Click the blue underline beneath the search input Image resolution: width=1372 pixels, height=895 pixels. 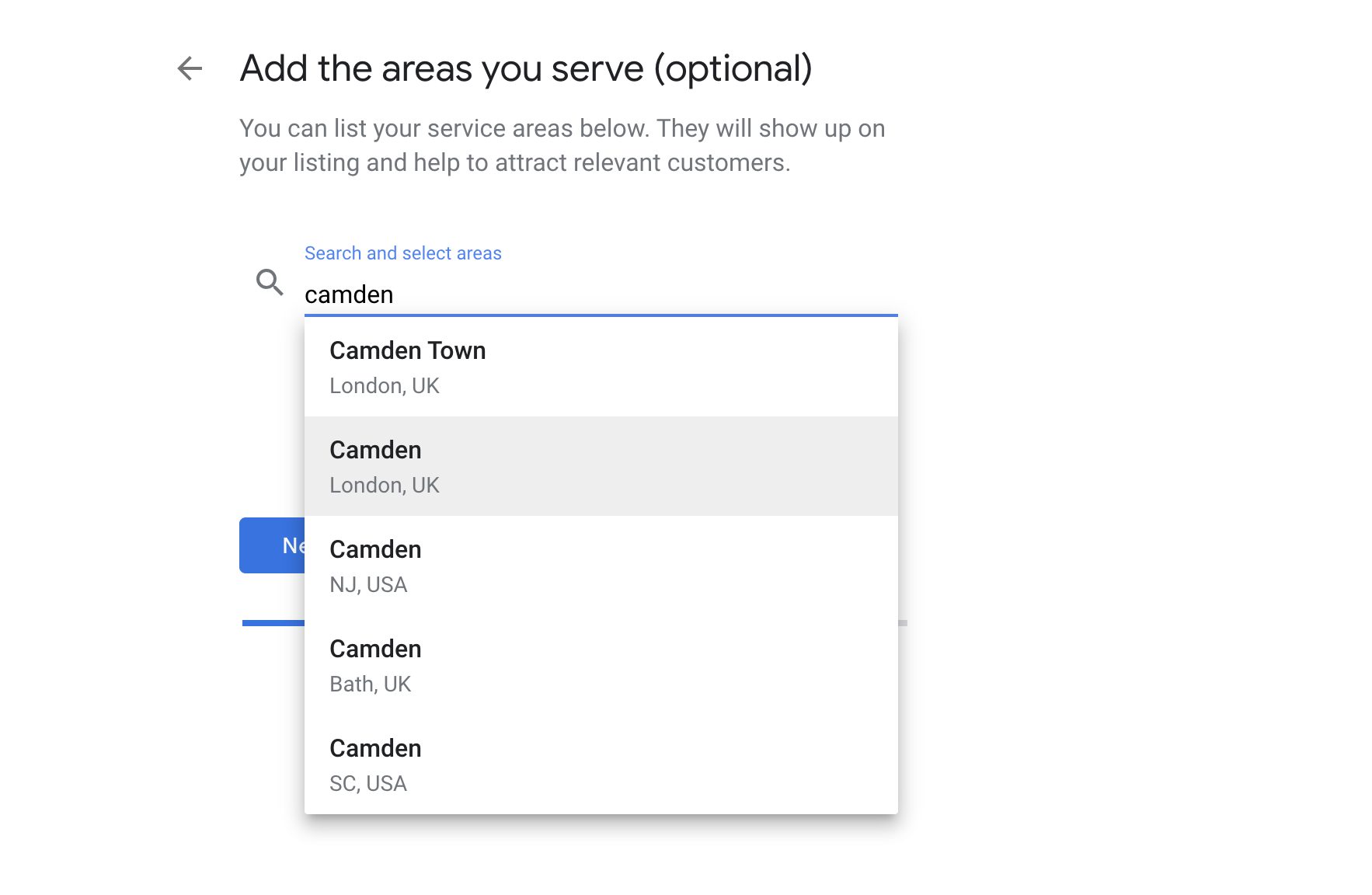click(x=601, y=315)
